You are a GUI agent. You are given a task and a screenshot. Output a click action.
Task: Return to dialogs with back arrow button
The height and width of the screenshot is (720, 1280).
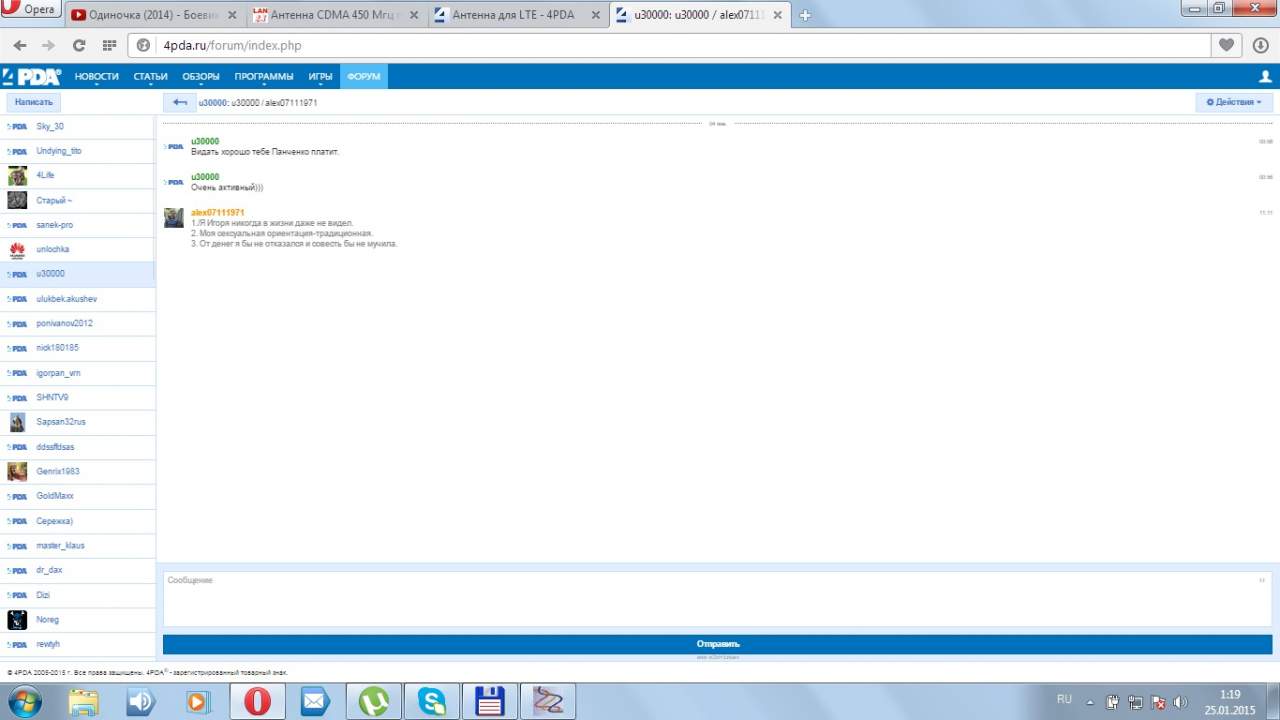click(180, 102)
